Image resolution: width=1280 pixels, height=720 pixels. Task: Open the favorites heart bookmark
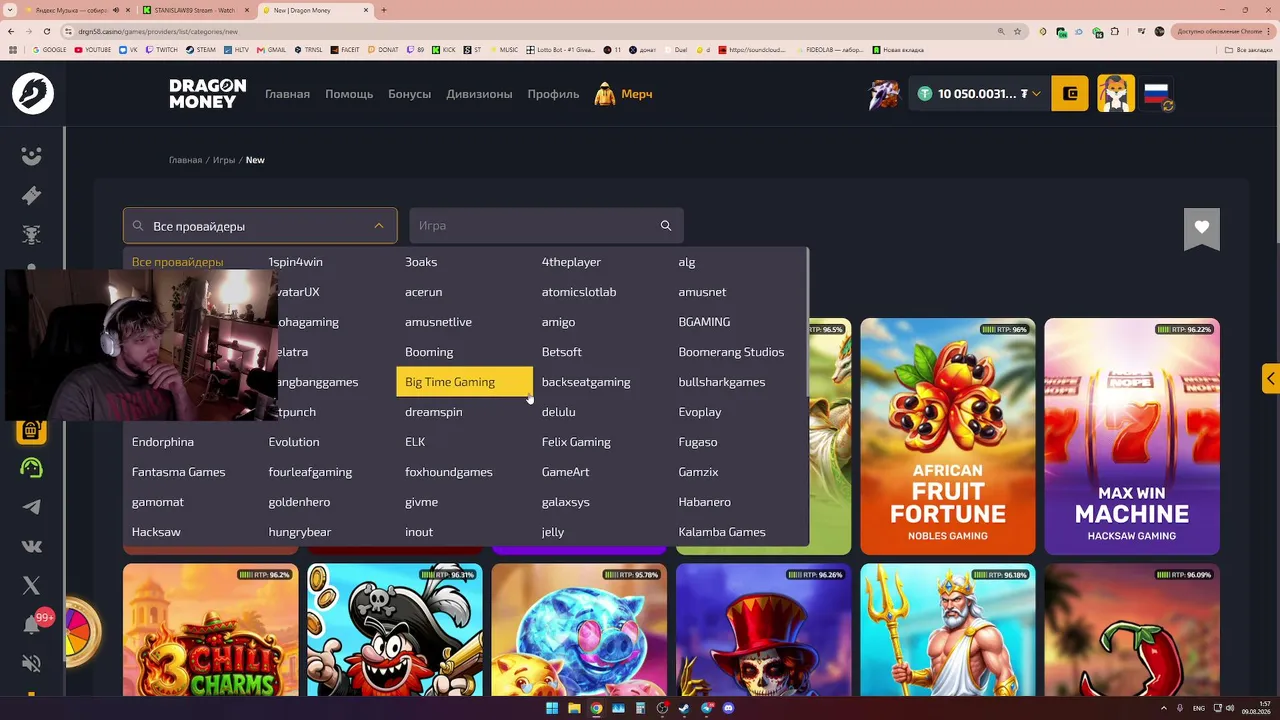click(1202, 228)
